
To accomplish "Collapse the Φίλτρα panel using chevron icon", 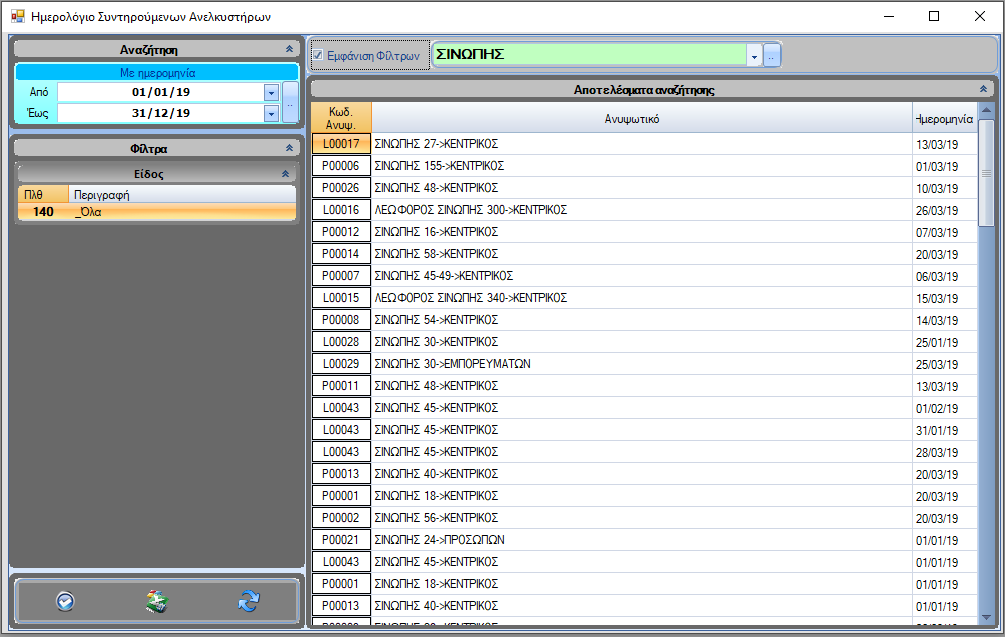I will pyautogui.click(x=289, y=148).
